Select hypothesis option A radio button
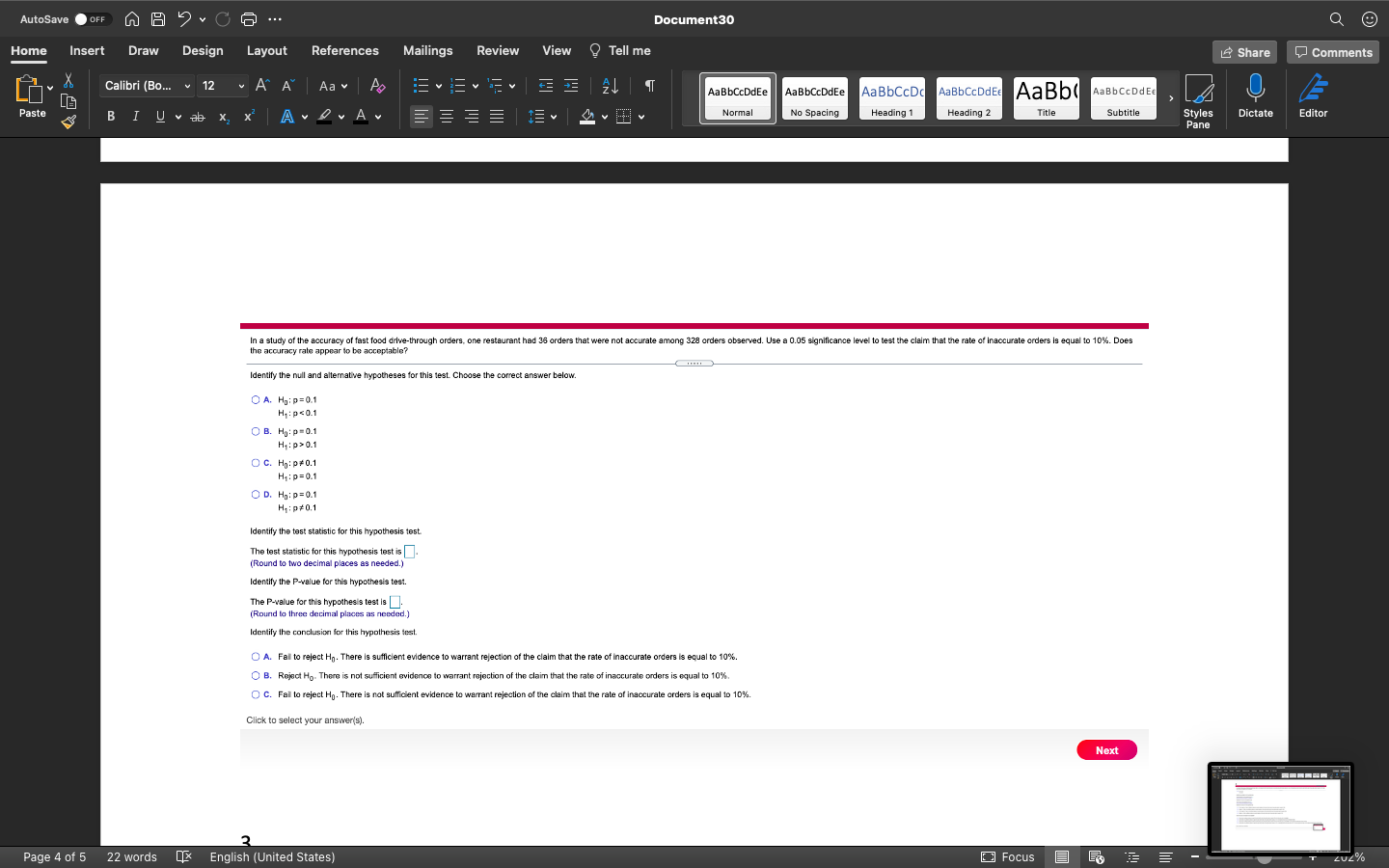The height and width of the screenshot is (868, 1389). [256, 400]
